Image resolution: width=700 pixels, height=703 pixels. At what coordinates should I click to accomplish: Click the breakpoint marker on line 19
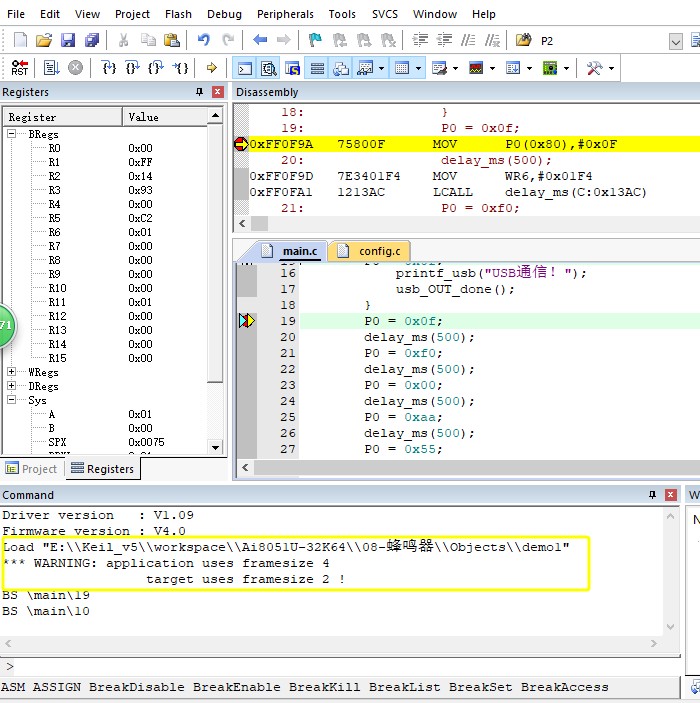point(247,321)
